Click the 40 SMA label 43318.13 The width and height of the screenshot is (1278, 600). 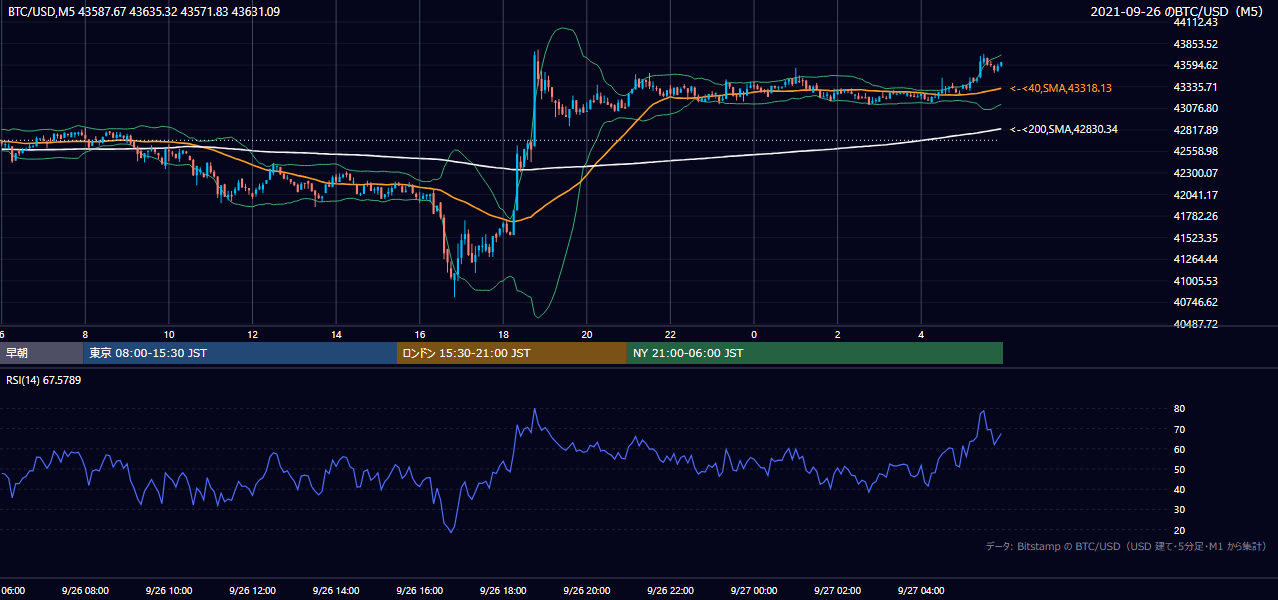[x=1061, y=88]
